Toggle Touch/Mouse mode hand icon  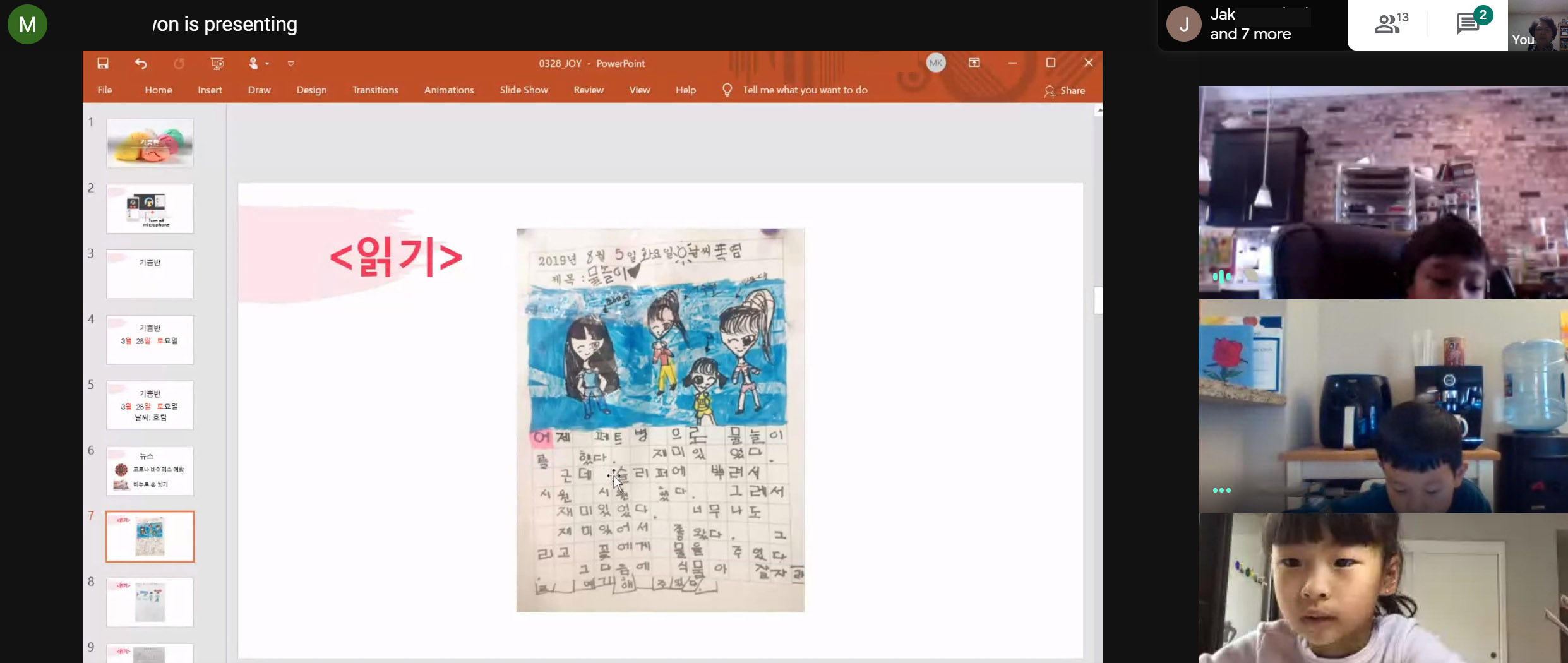coord(253,63)
